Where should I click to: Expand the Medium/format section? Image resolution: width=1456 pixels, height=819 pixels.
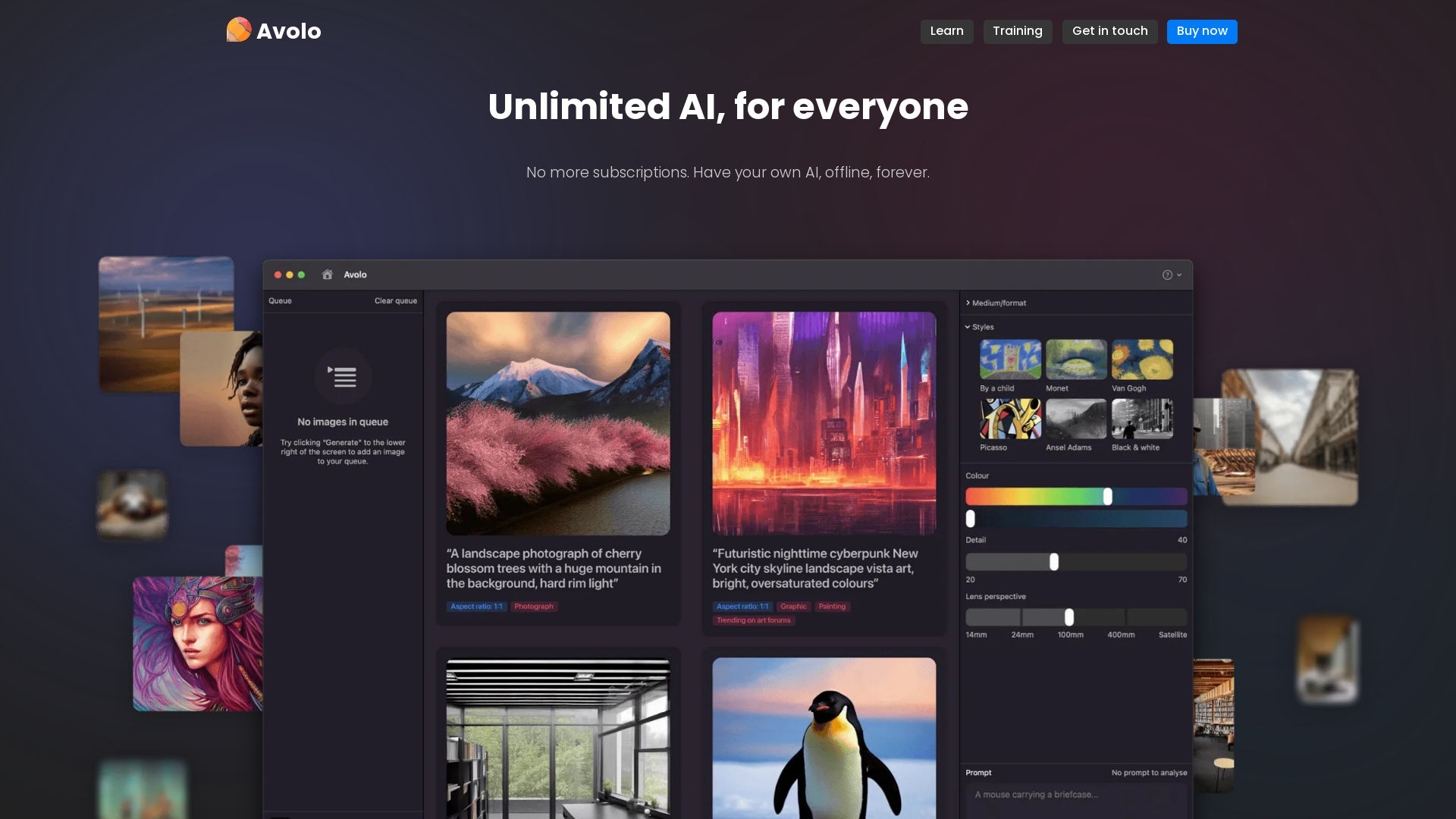click(996, 303)
